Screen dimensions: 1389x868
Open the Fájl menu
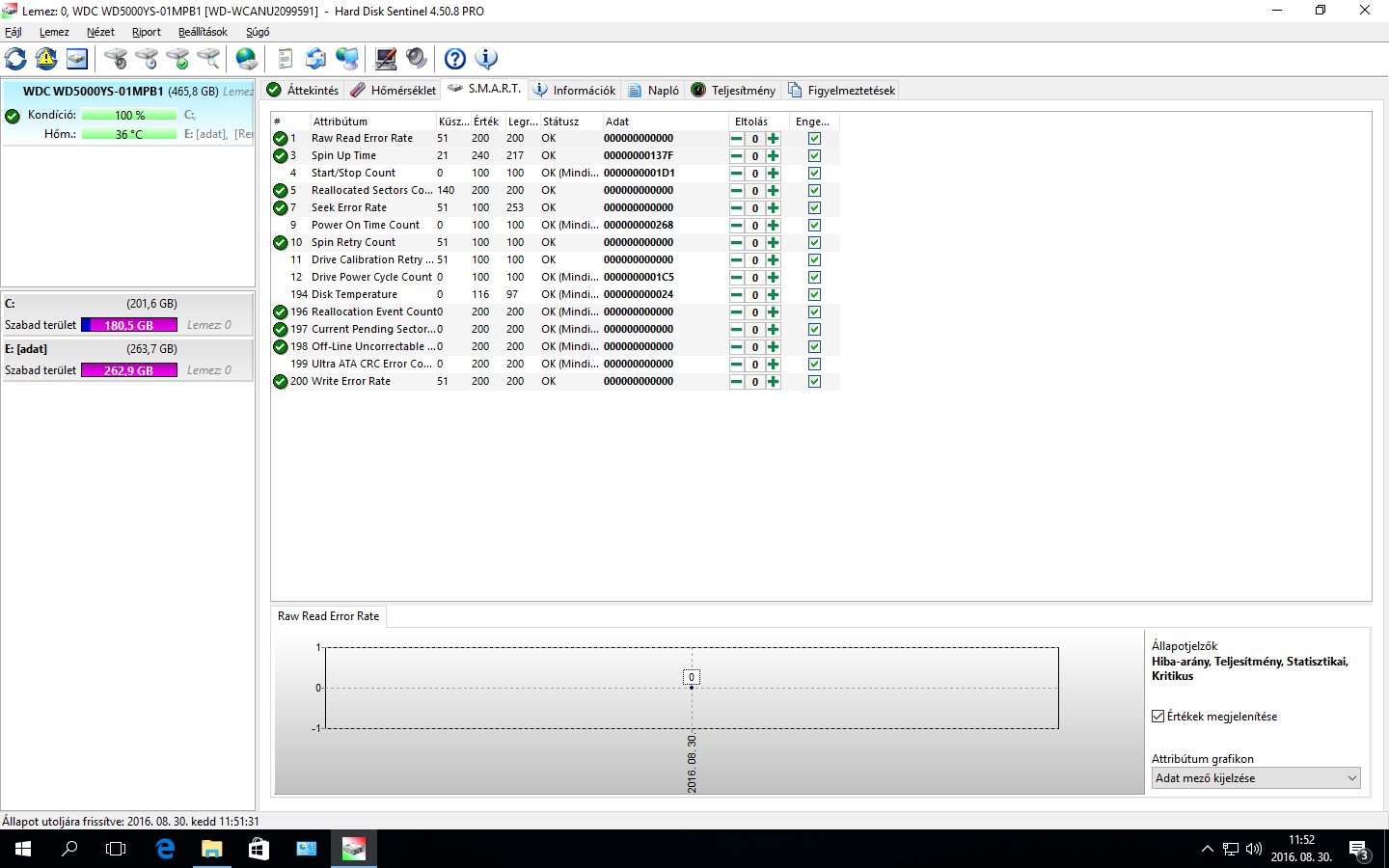(x=14, y=32)
